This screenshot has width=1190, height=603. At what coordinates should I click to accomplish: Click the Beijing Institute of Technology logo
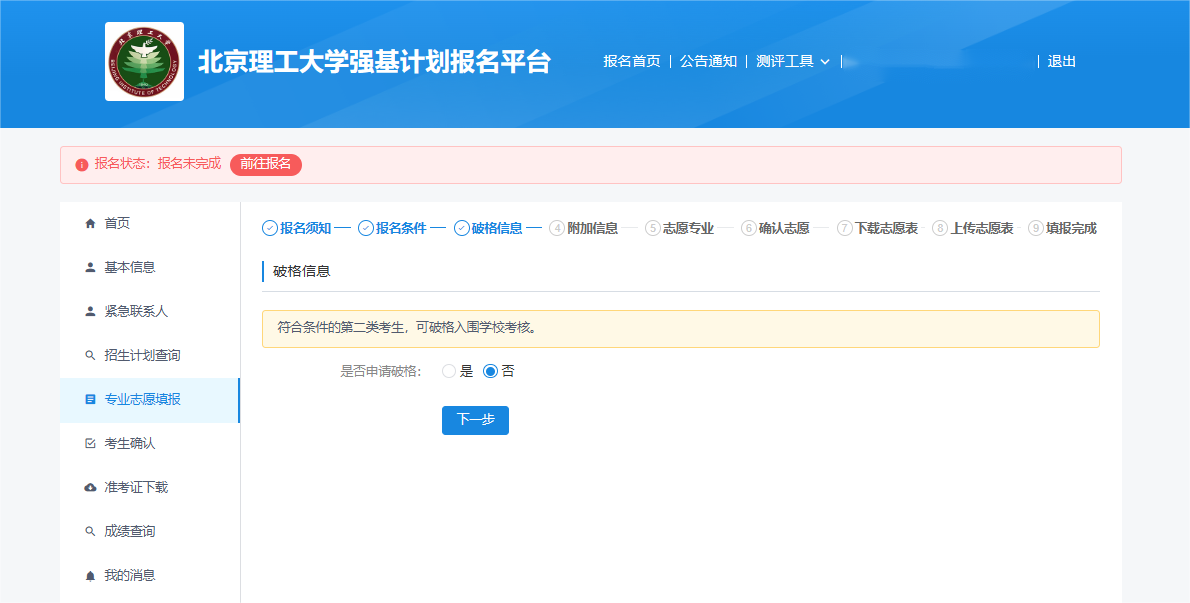[144, 61]
